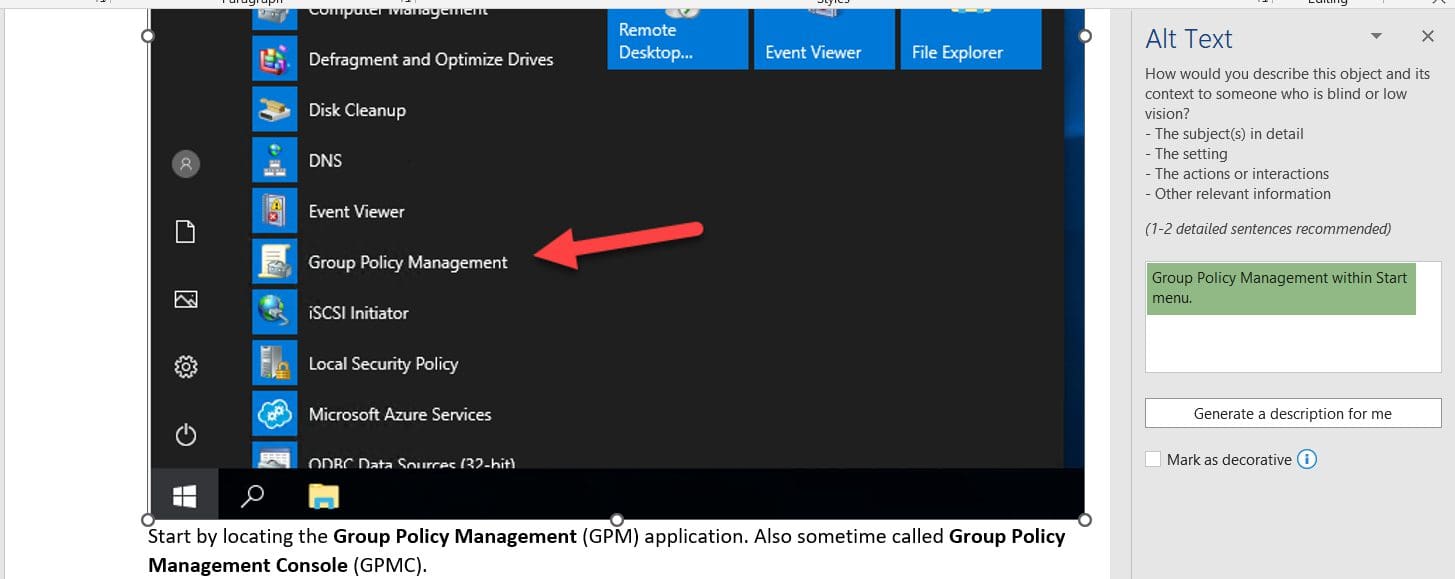
Task: Click the Alt Text pane title
Action: click(1189, 39)
